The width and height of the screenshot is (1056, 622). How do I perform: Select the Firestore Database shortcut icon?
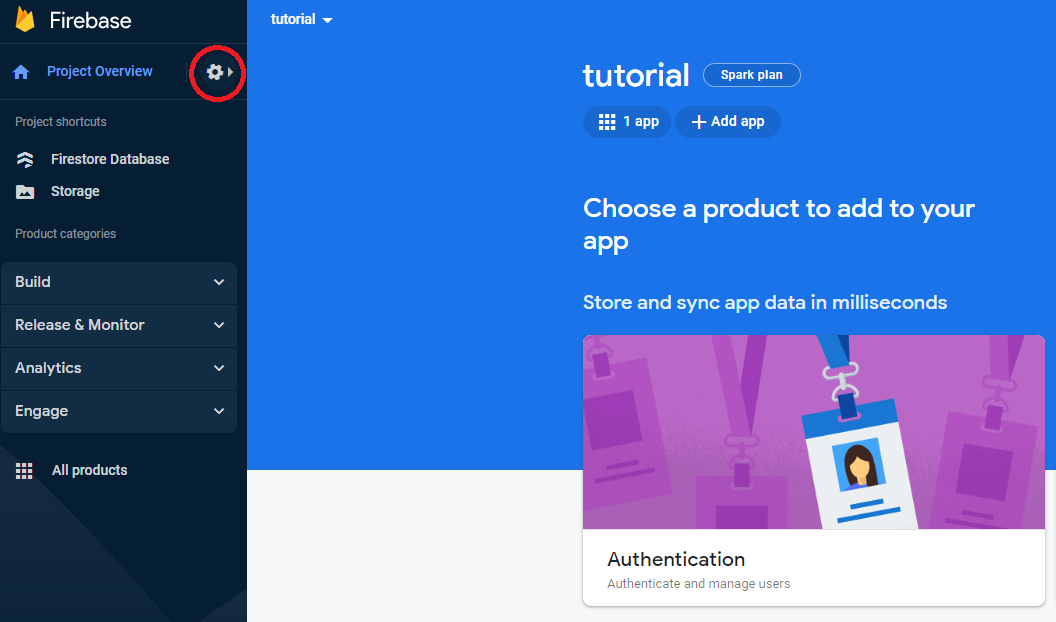click(25, 159)
